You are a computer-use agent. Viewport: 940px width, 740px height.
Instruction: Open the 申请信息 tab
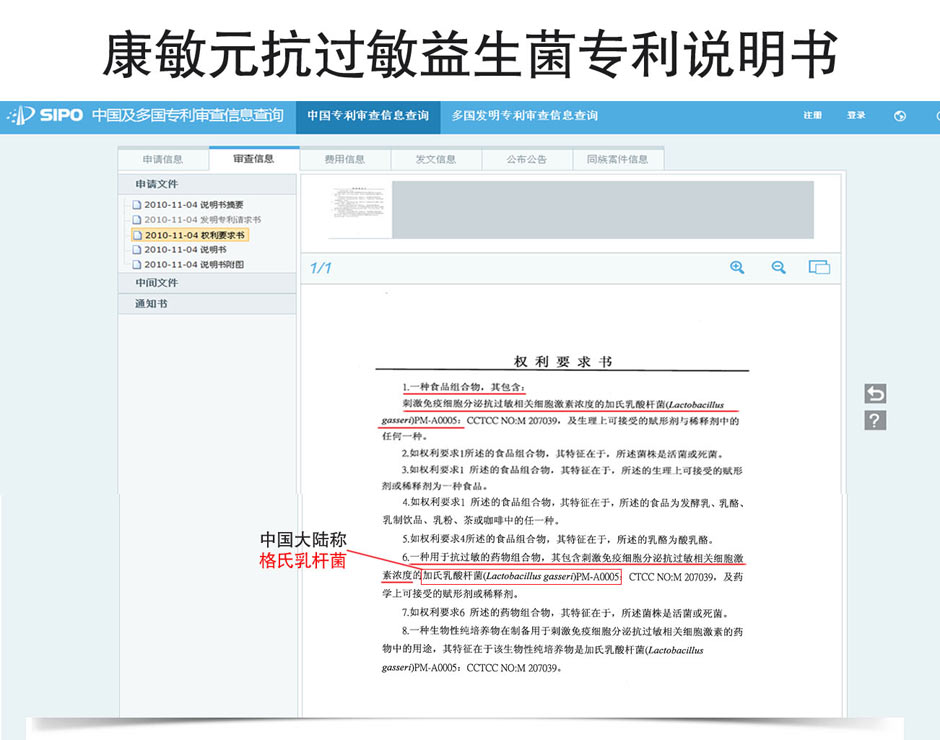(x=163, y=160)
